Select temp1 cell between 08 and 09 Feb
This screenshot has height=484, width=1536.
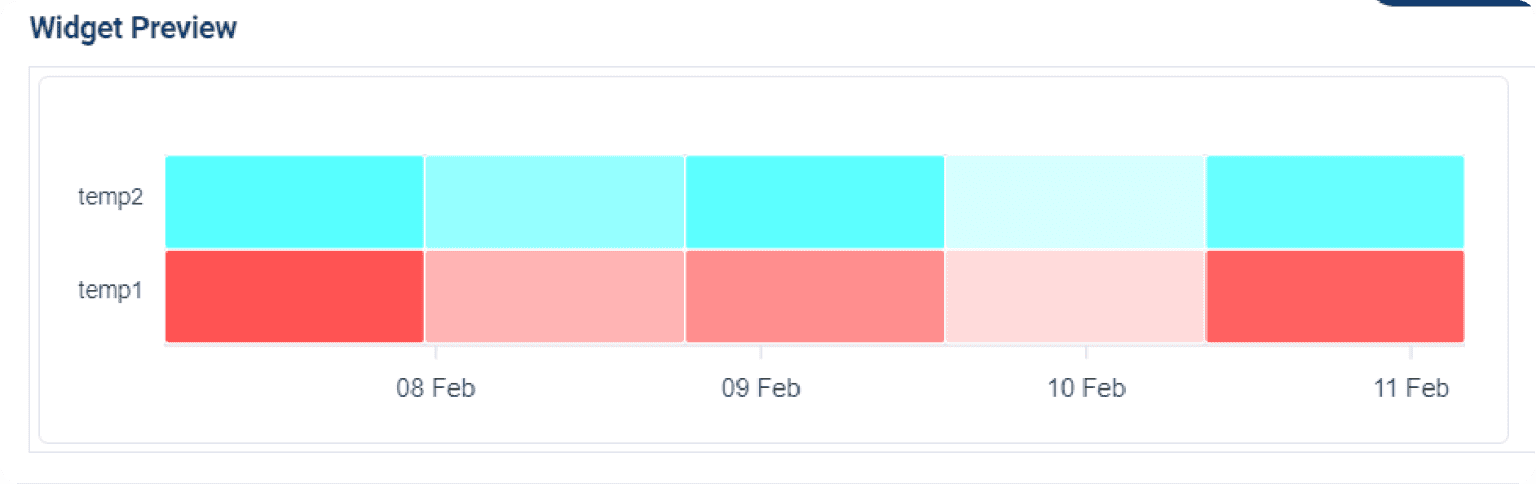point(554,296)
